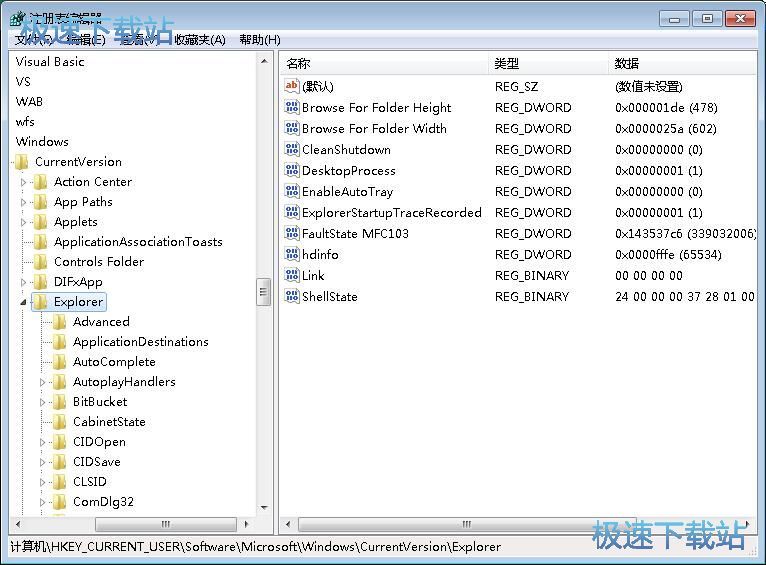Image resolution: width=766 pixels, height=565 pixels.
Task: Click the data value 0x0000fffe (65534)
Action: point(668,254)
